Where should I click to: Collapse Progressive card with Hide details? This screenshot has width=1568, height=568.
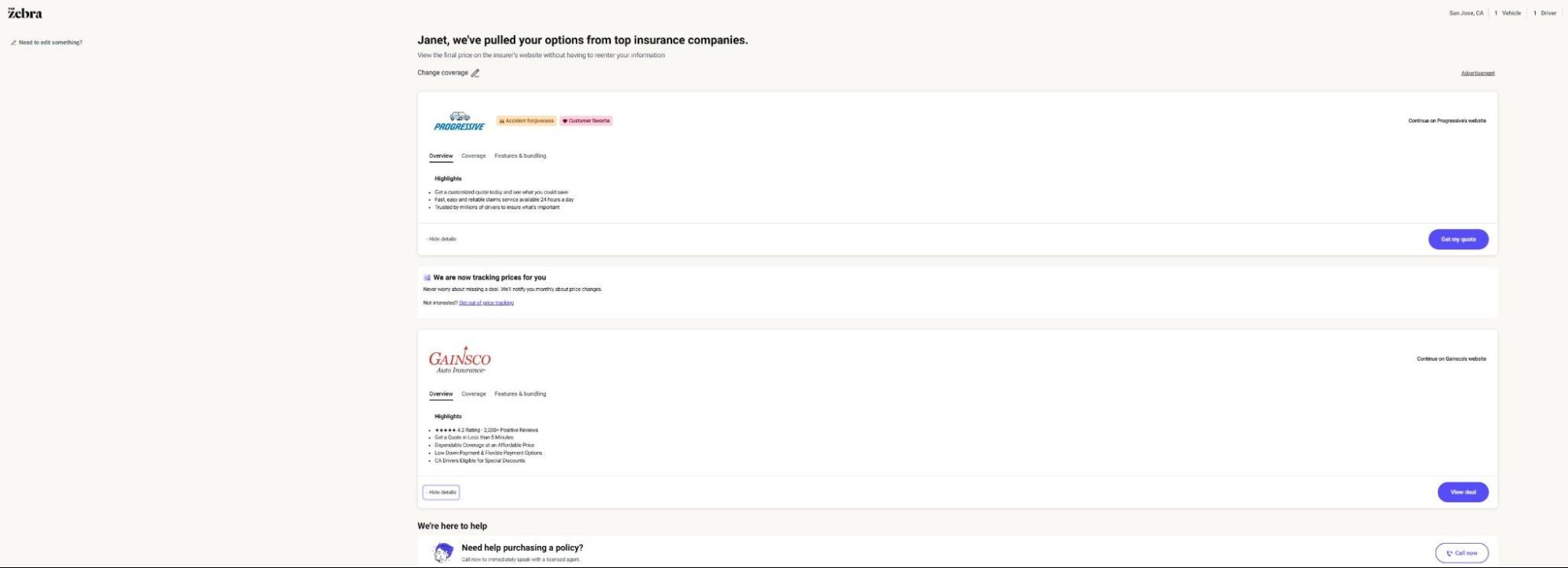[x=442, y=239]
